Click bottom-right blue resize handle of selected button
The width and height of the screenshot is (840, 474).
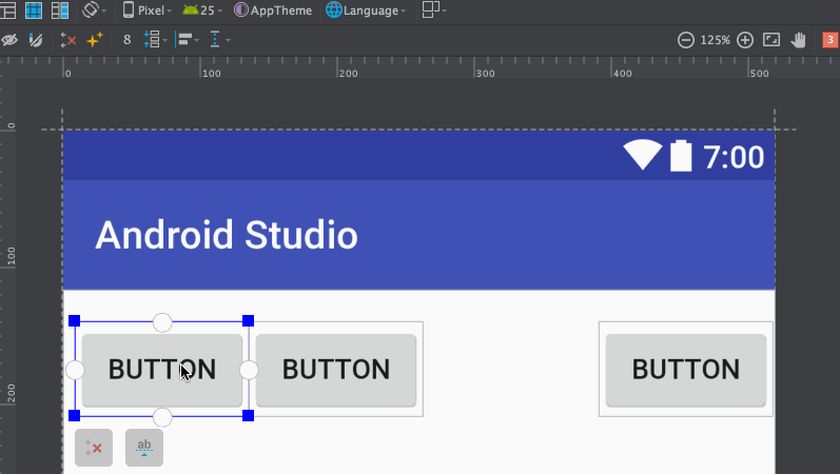[x=248, y=415]
